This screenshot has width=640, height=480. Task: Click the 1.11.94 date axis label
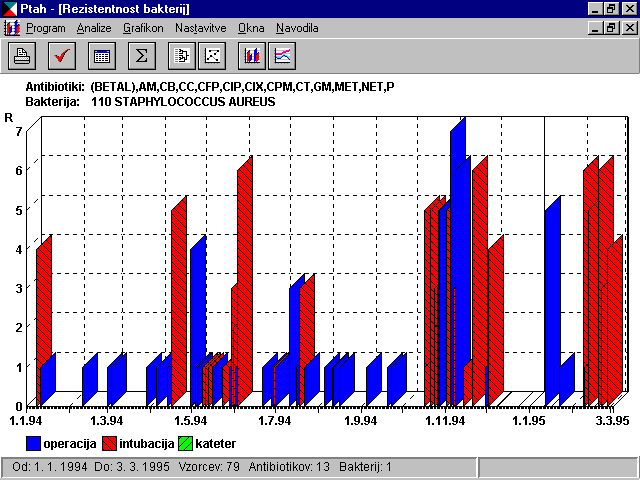pyautogui.click(x=445, y=420)
